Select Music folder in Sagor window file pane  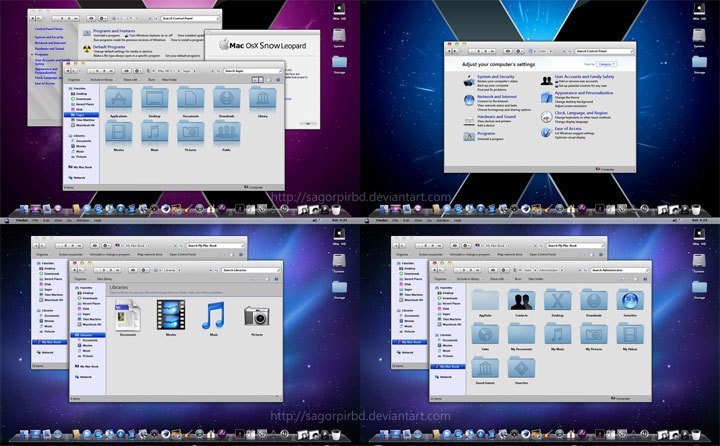(x=154, y=133)
